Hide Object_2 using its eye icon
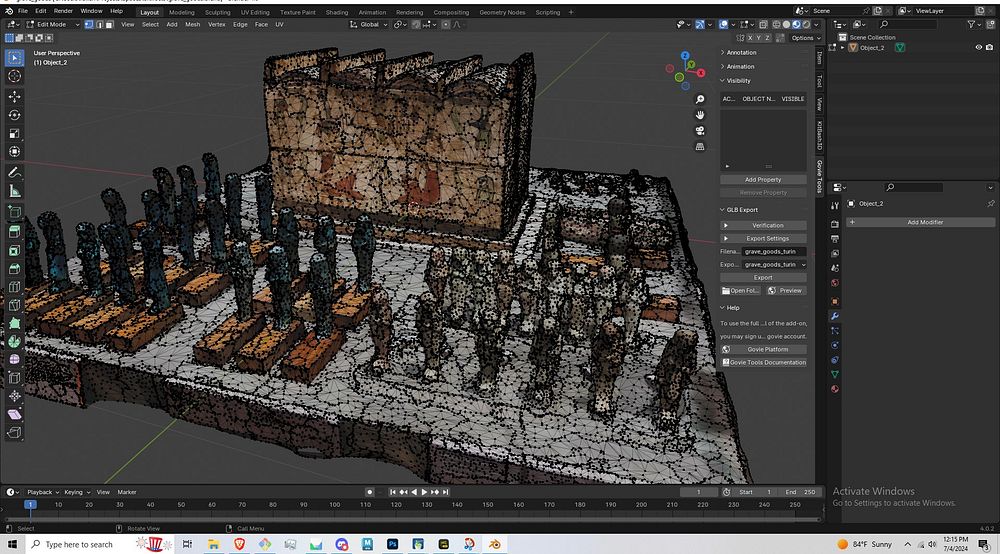The image size is (1000, 554). click(978, 47)
